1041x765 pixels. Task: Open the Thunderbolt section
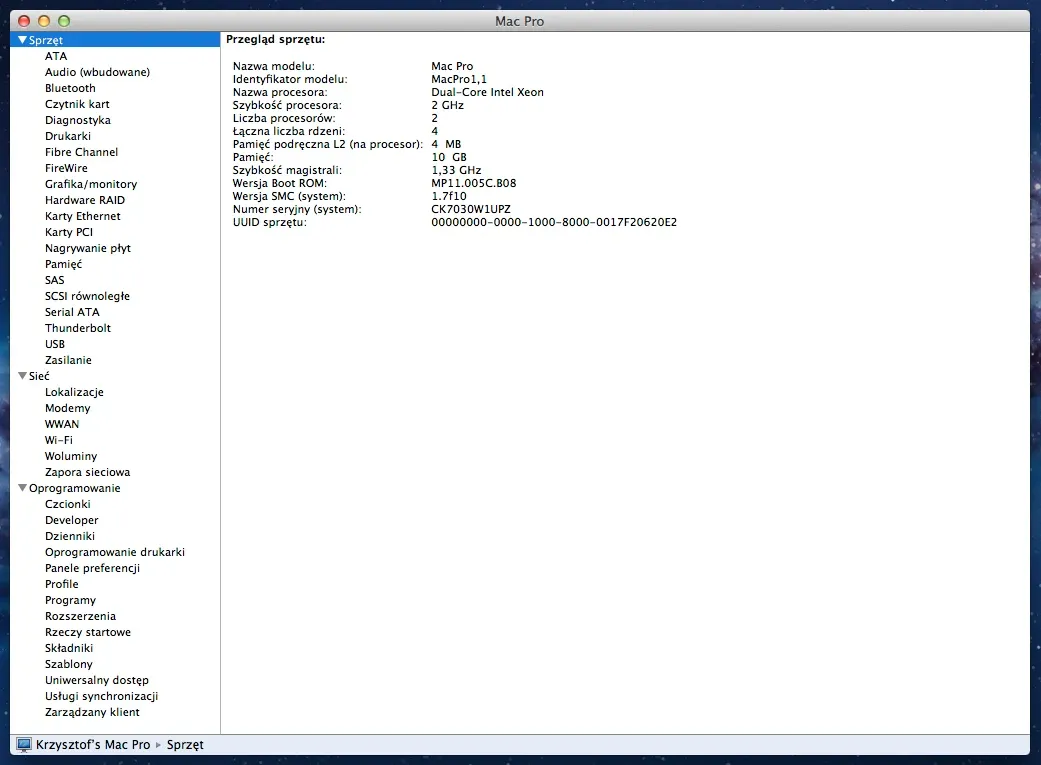[78, 328]
